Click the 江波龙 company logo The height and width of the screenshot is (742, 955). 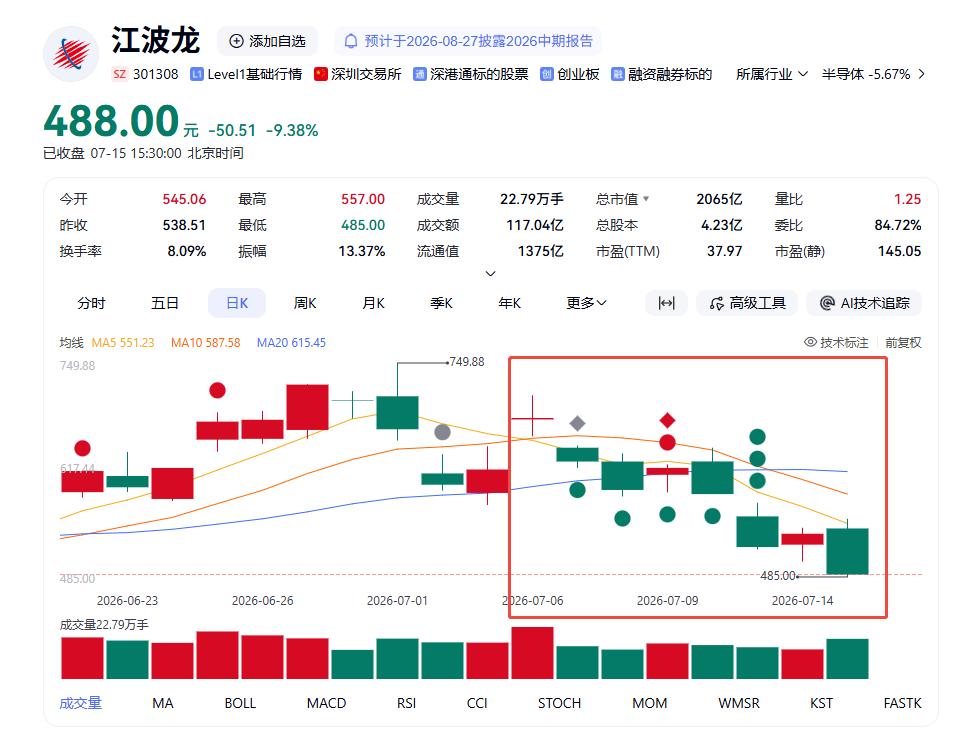[x=71, y=54]
